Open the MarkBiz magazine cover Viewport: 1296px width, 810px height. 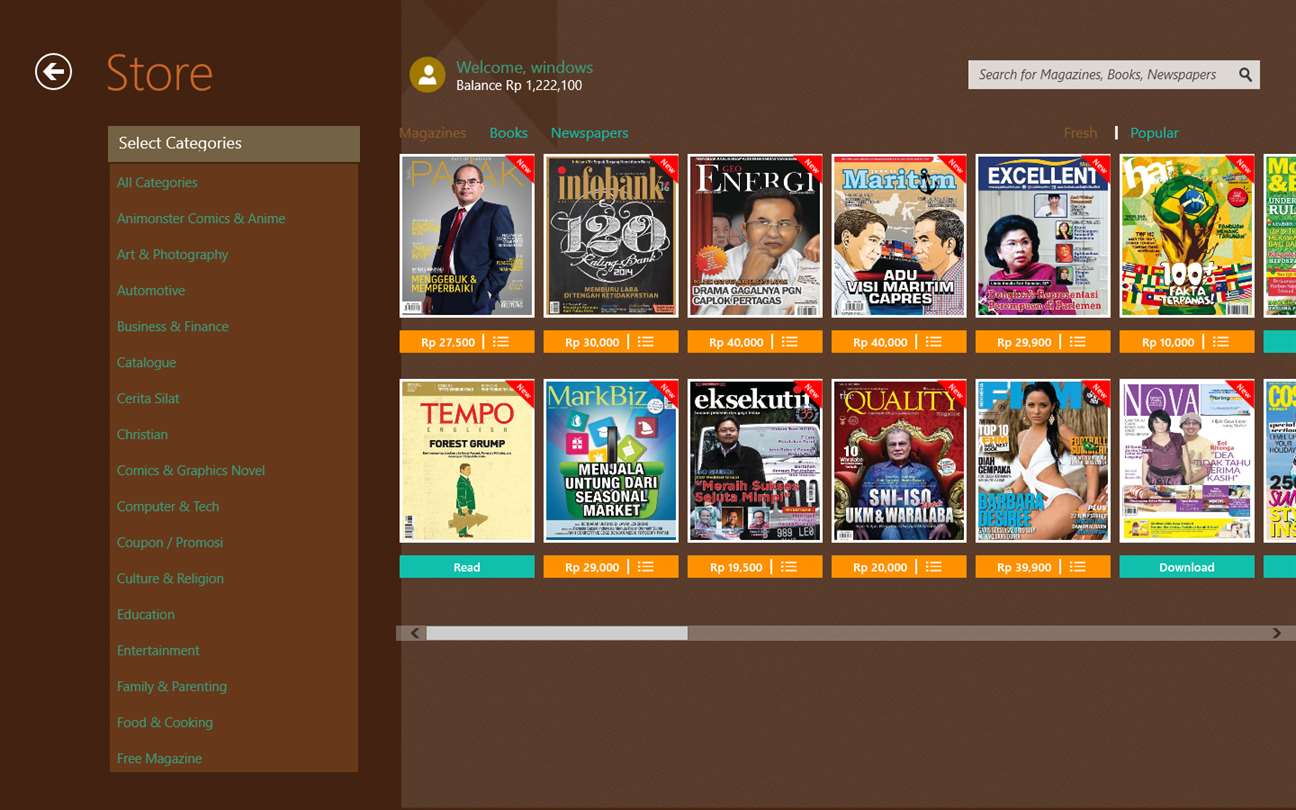click(x=611, y=461)
